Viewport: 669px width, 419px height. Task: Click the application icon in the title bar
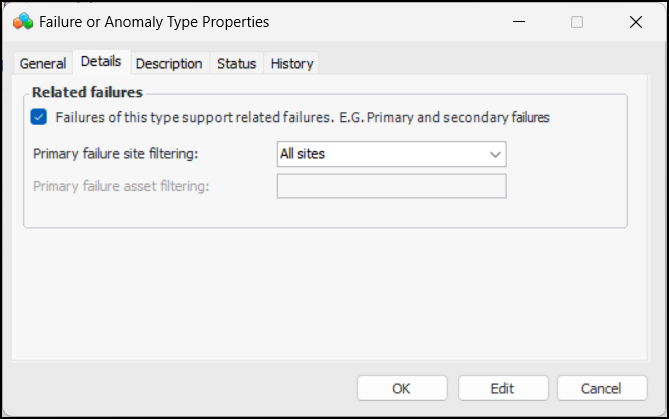pos(22,21)
